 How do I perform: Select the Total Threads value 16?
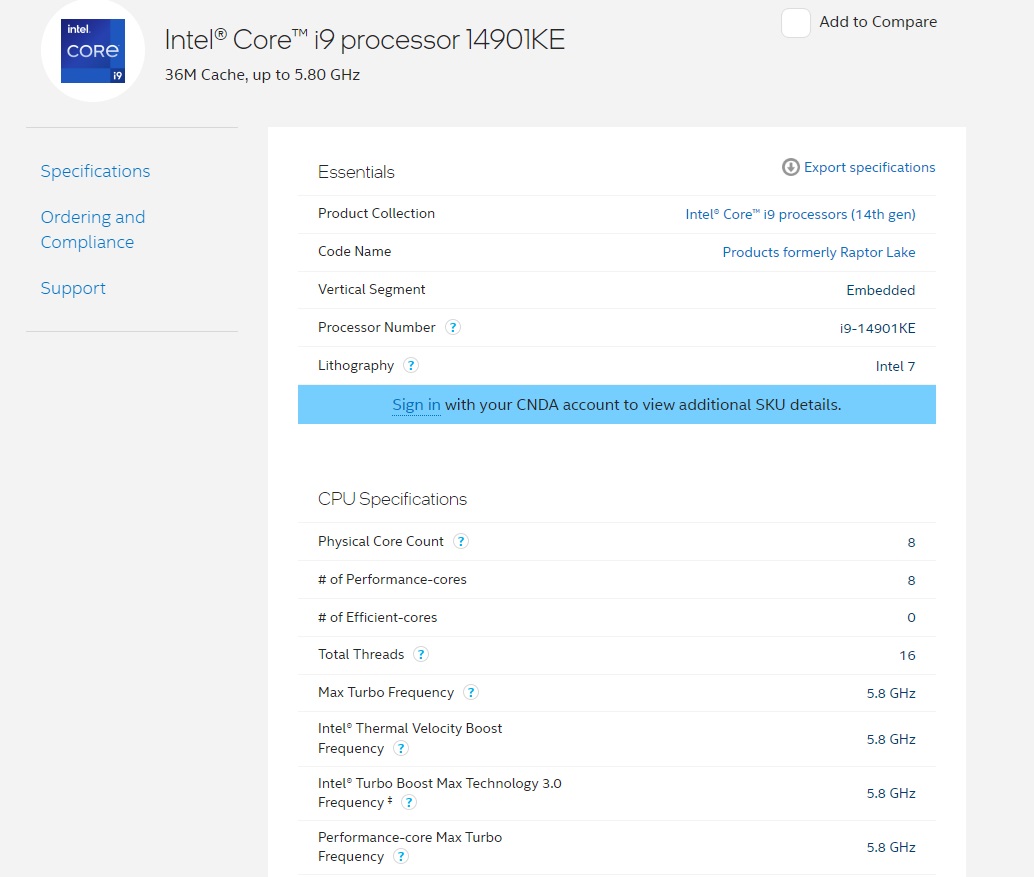click(x=907, y=655)
